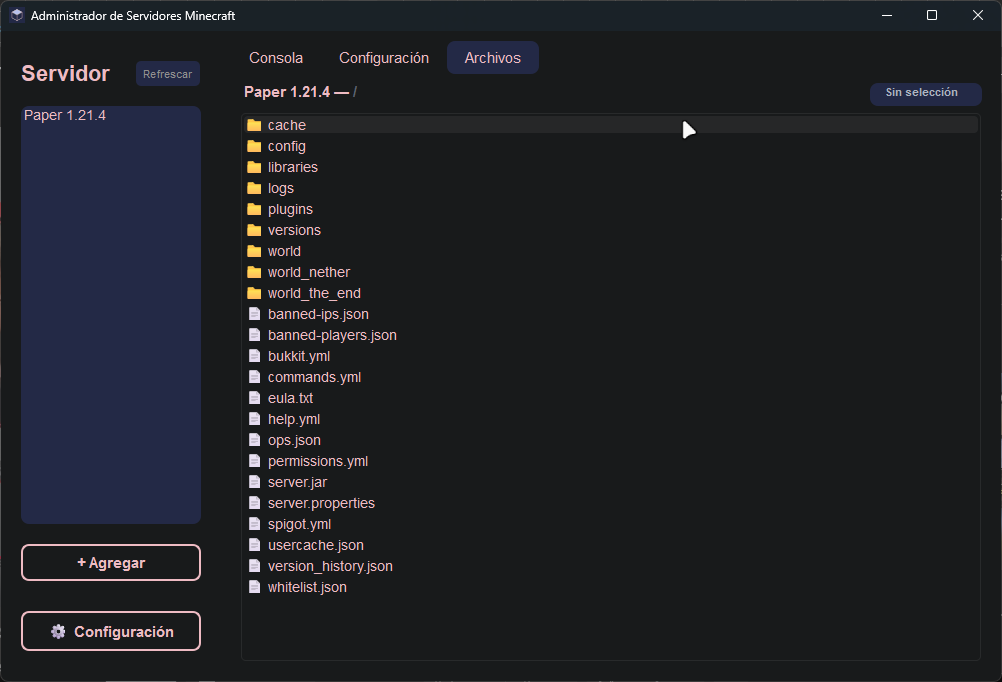Click the root slash in path breadcrumb

point(355,92)
